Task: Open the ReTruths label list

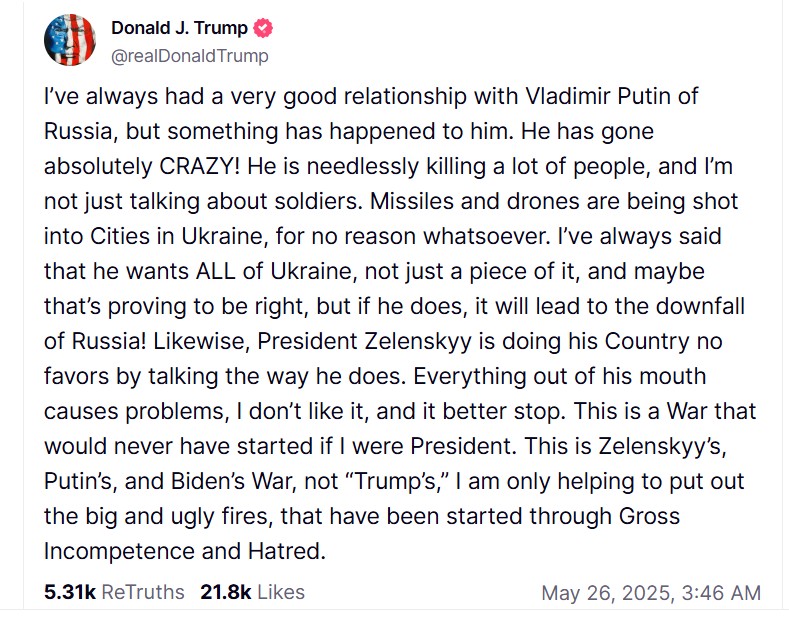Action: coord(143,592)
